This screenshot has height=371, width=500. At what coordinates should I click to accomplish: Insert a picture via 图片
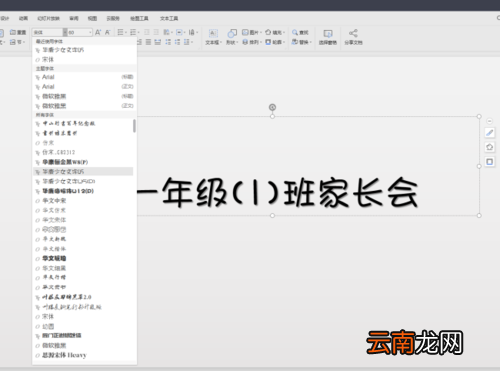(x=252, y=32)
